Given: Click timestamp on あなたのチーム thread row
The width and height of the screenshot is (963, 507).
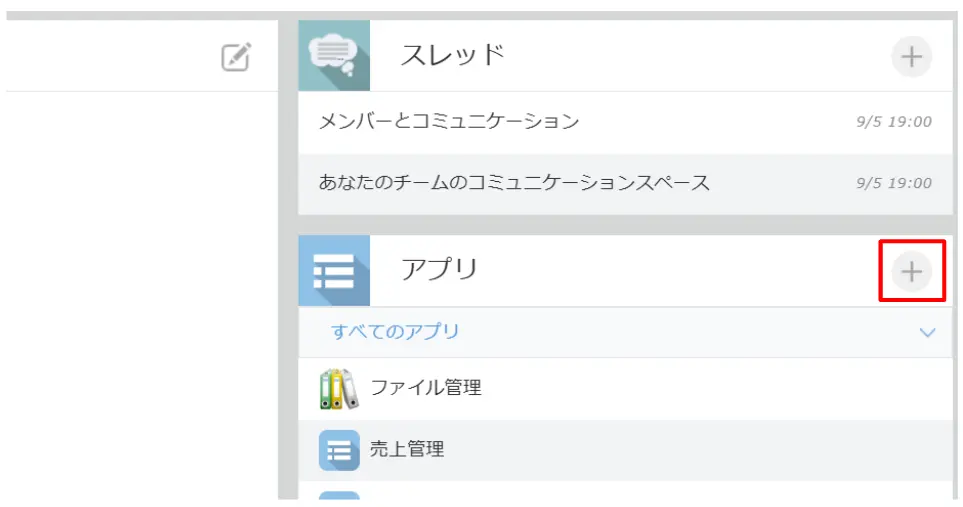Looking at the screenshot, I should (x=893, y=184).
